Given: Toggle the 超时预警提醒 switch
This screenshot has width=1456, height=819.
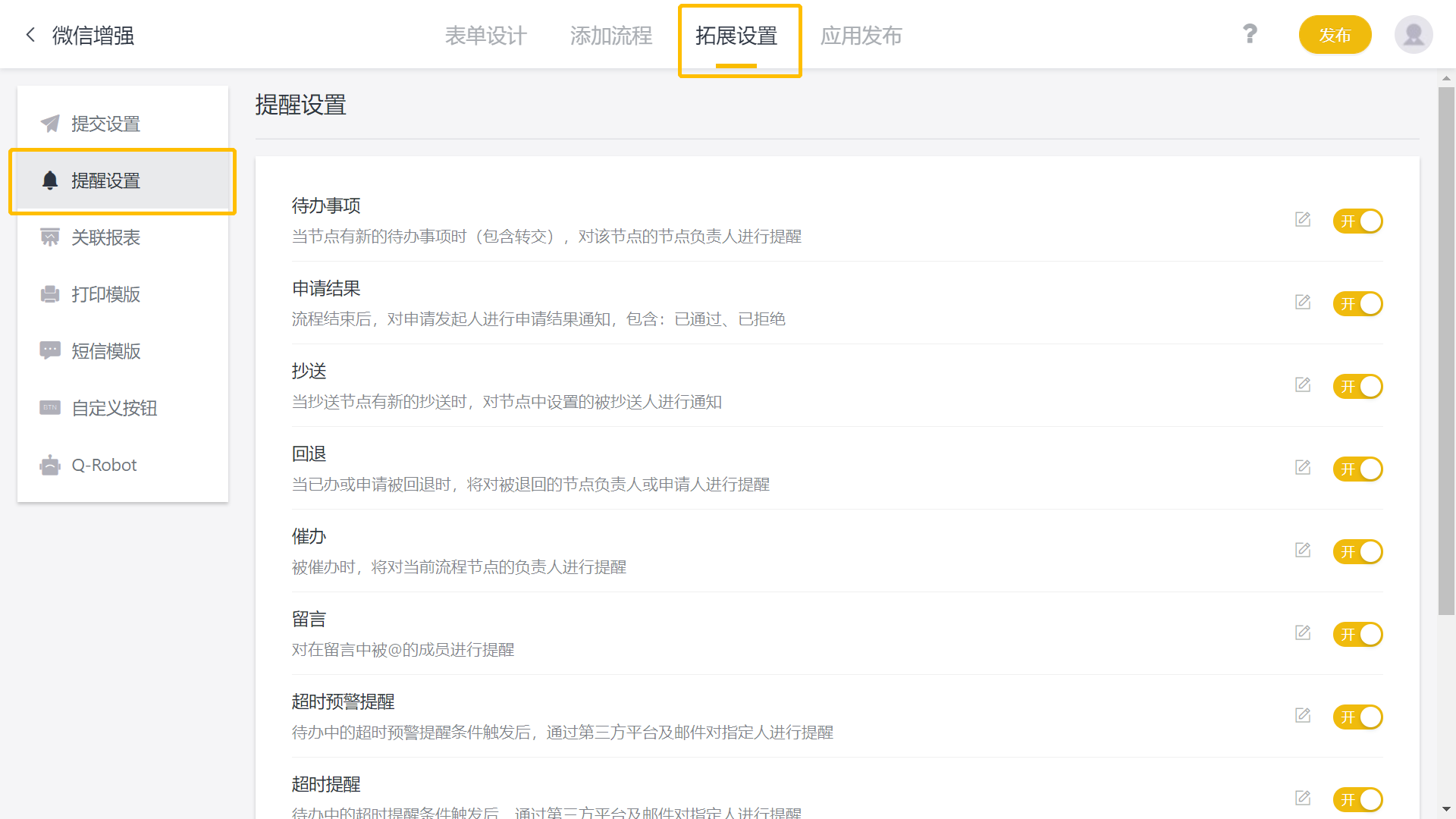Looking at the screenshot, I should coord(1357,717).
